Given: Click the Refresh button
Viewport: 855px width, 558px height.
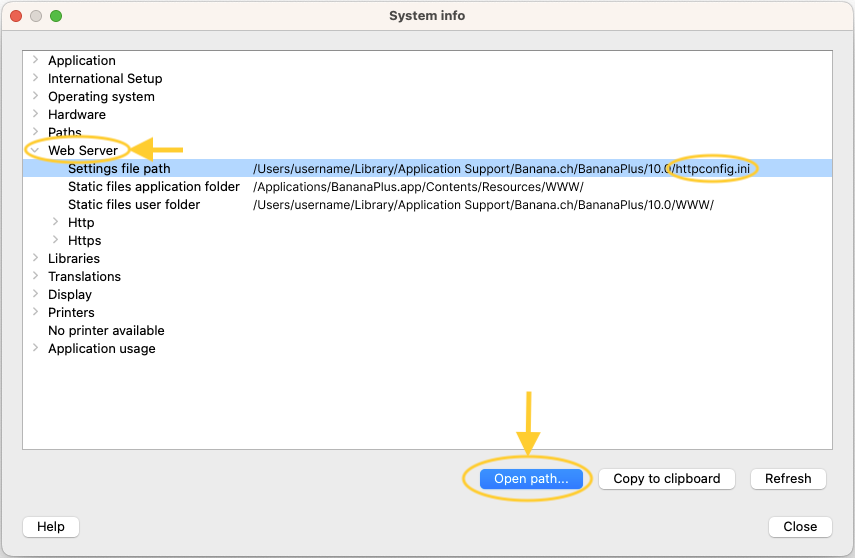Looking at the screenshot, I should pos(787,479).
